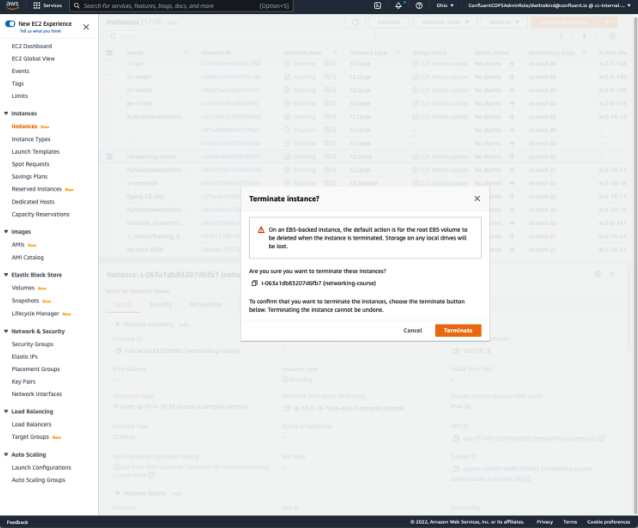
Task: Open Launch Configurations
Action: (x=41, y=467)
